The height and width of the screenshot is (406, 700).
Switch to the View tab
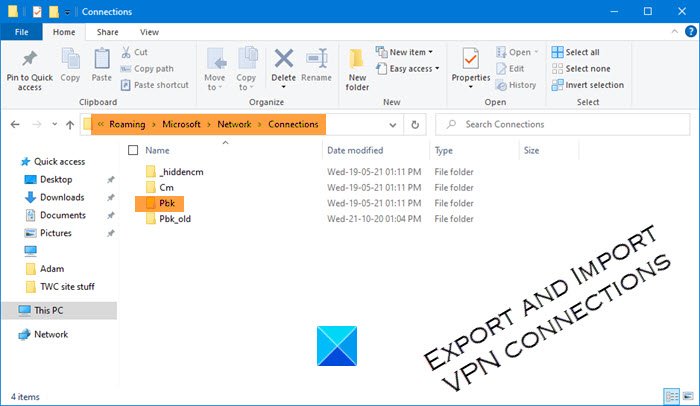coord(149,32)
